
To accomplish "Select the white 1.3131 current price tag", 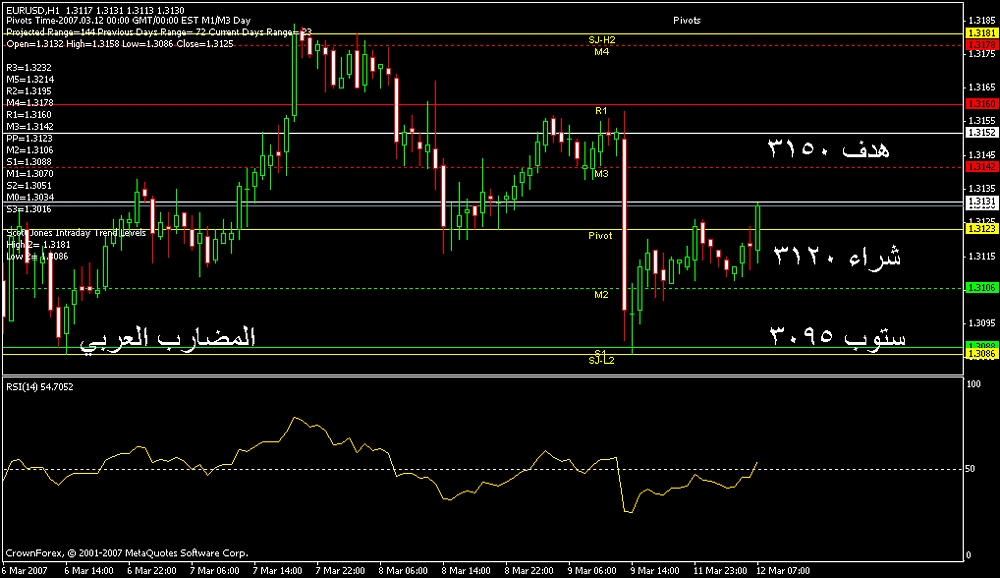I will [x=982, y=202].
